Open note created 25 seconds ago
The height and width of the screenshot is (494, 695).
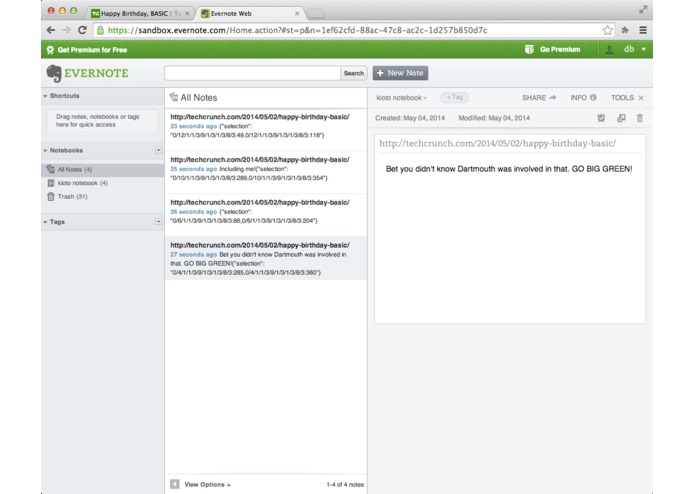tap(266, 172)
